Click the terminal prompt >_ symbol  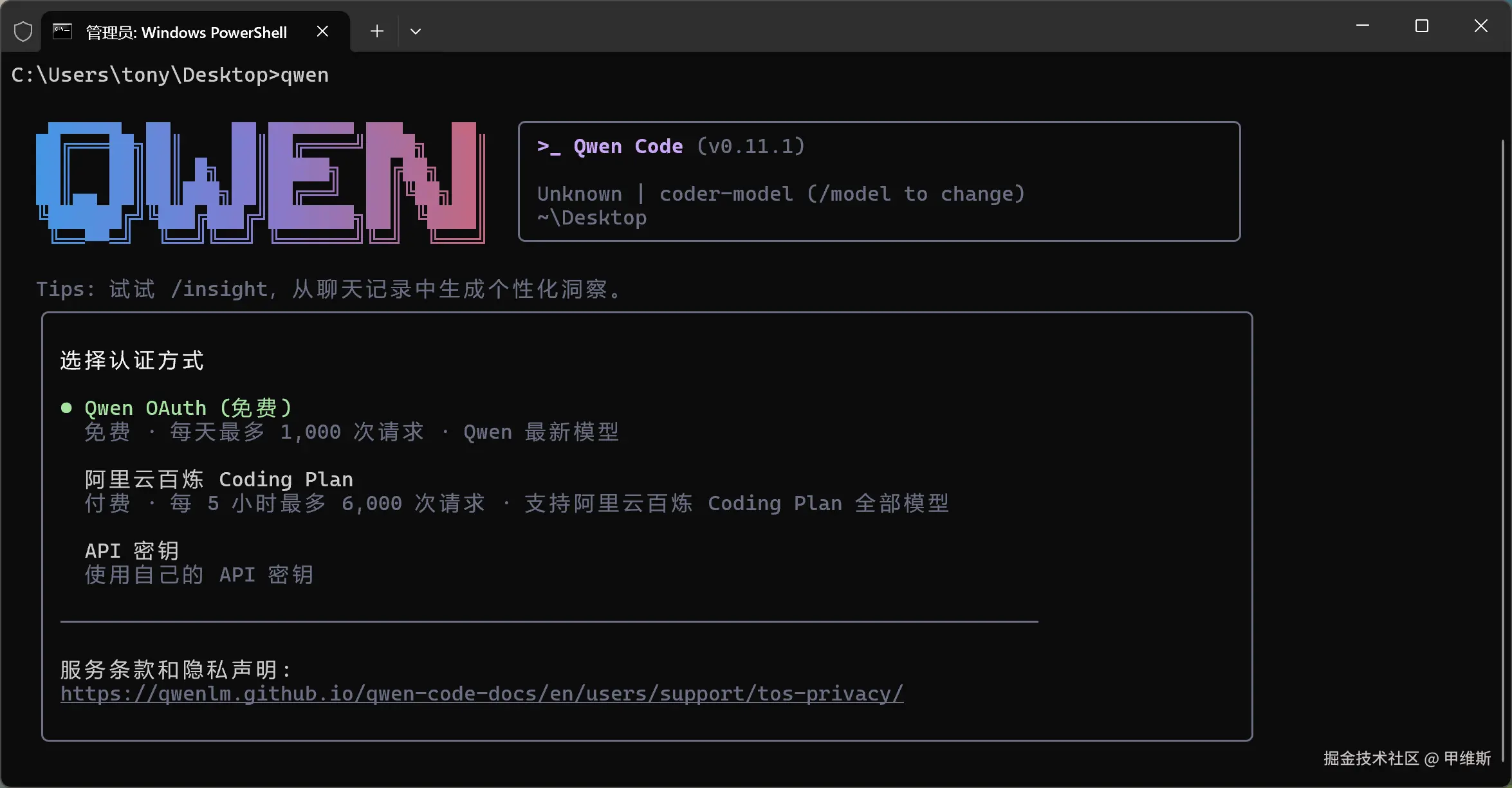(548, 147)
